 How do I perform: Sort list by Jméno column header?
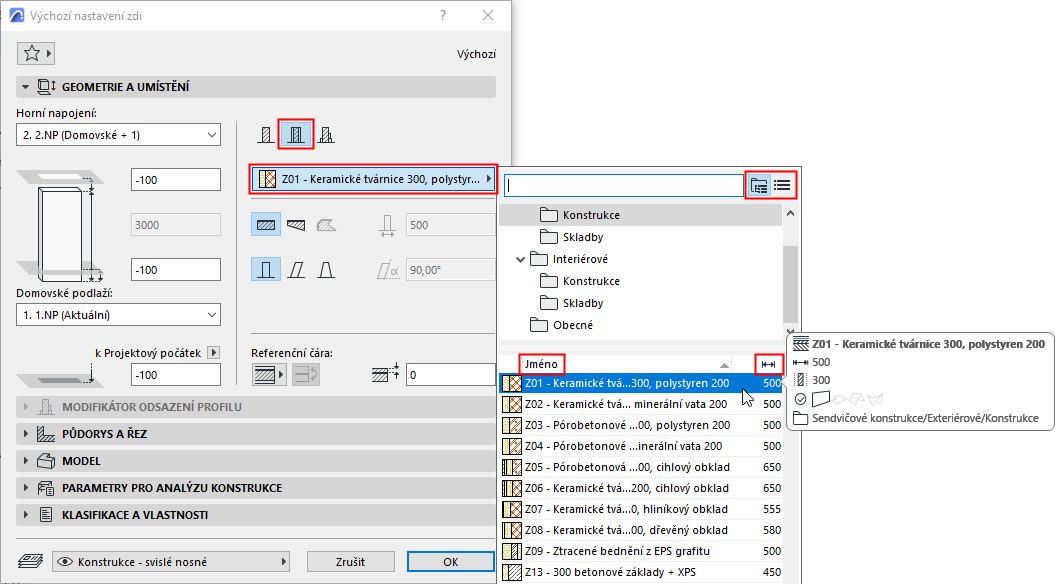[542, 364]
